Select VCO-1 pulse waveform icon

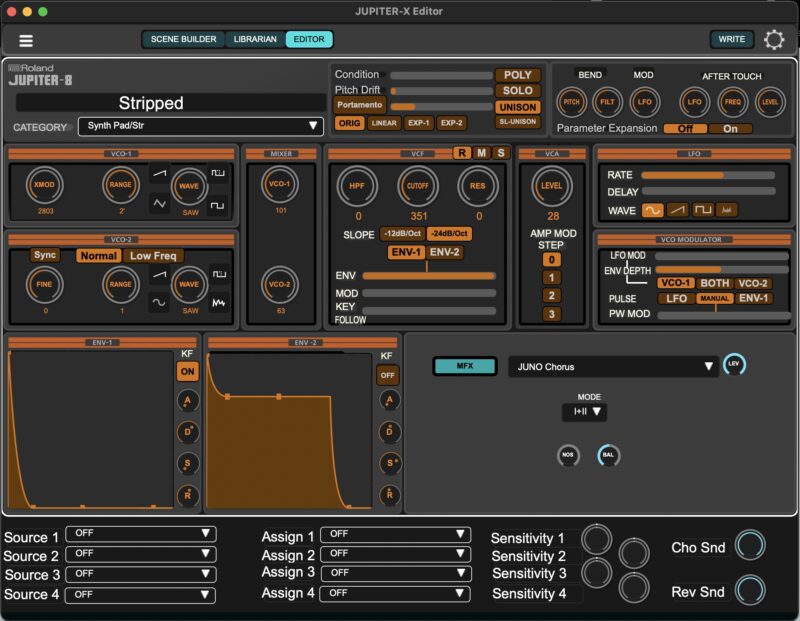pos(218,173)
